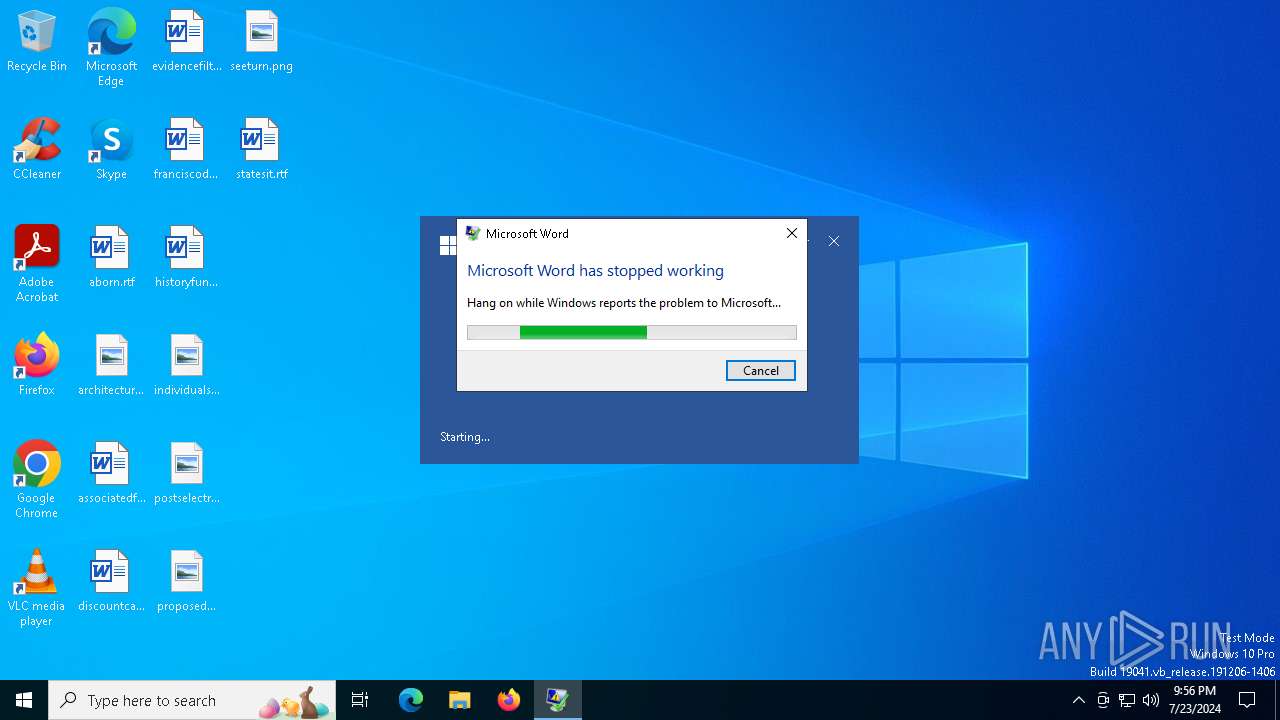The width and height of the screenshot is (1280, 720).
Task: Select the Adobe Acrobat desktop shortcut
Action: click(x=37, y=264)
